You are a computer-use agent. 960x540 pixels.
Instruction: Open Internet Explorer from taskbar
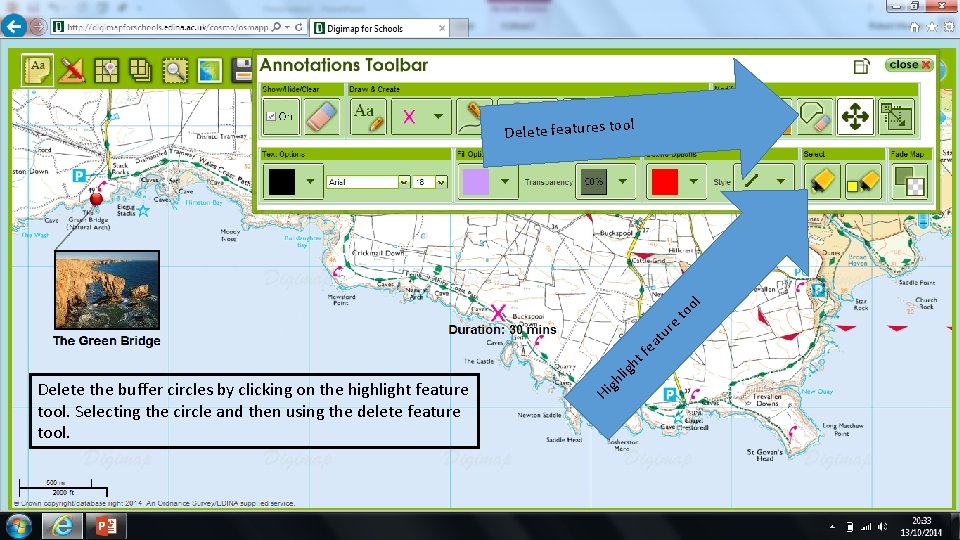coord(62,526)
